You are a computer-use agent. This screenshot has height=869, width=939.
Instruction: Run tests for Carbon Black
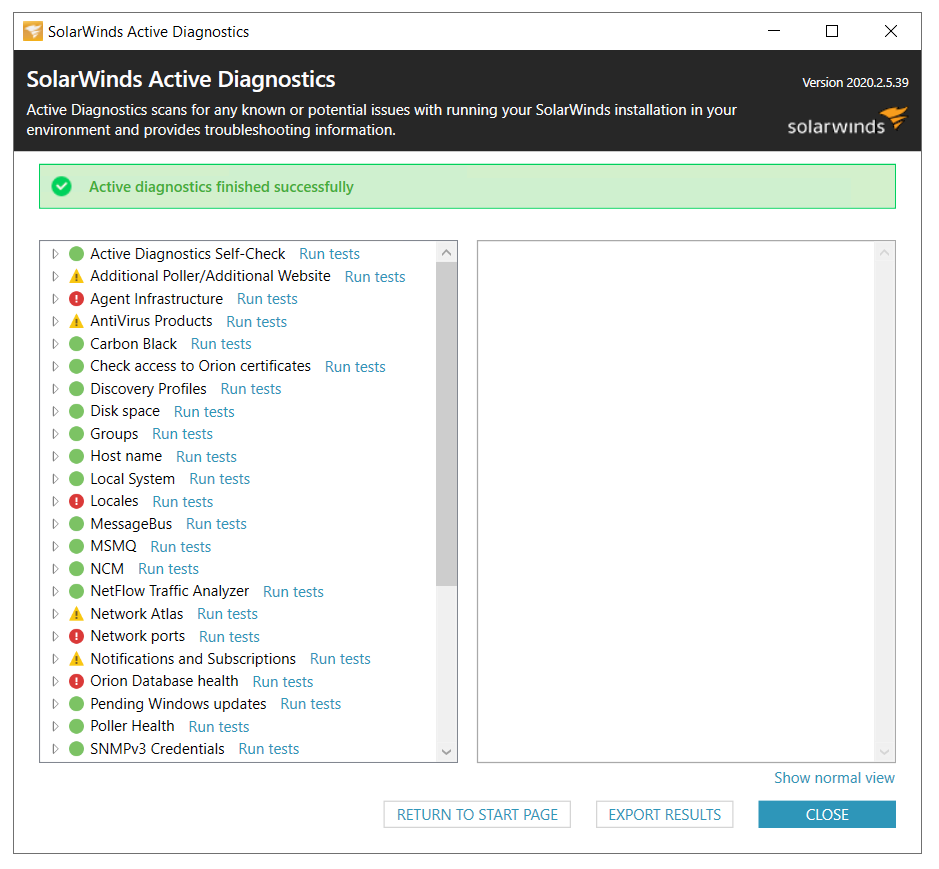(221, 344)
